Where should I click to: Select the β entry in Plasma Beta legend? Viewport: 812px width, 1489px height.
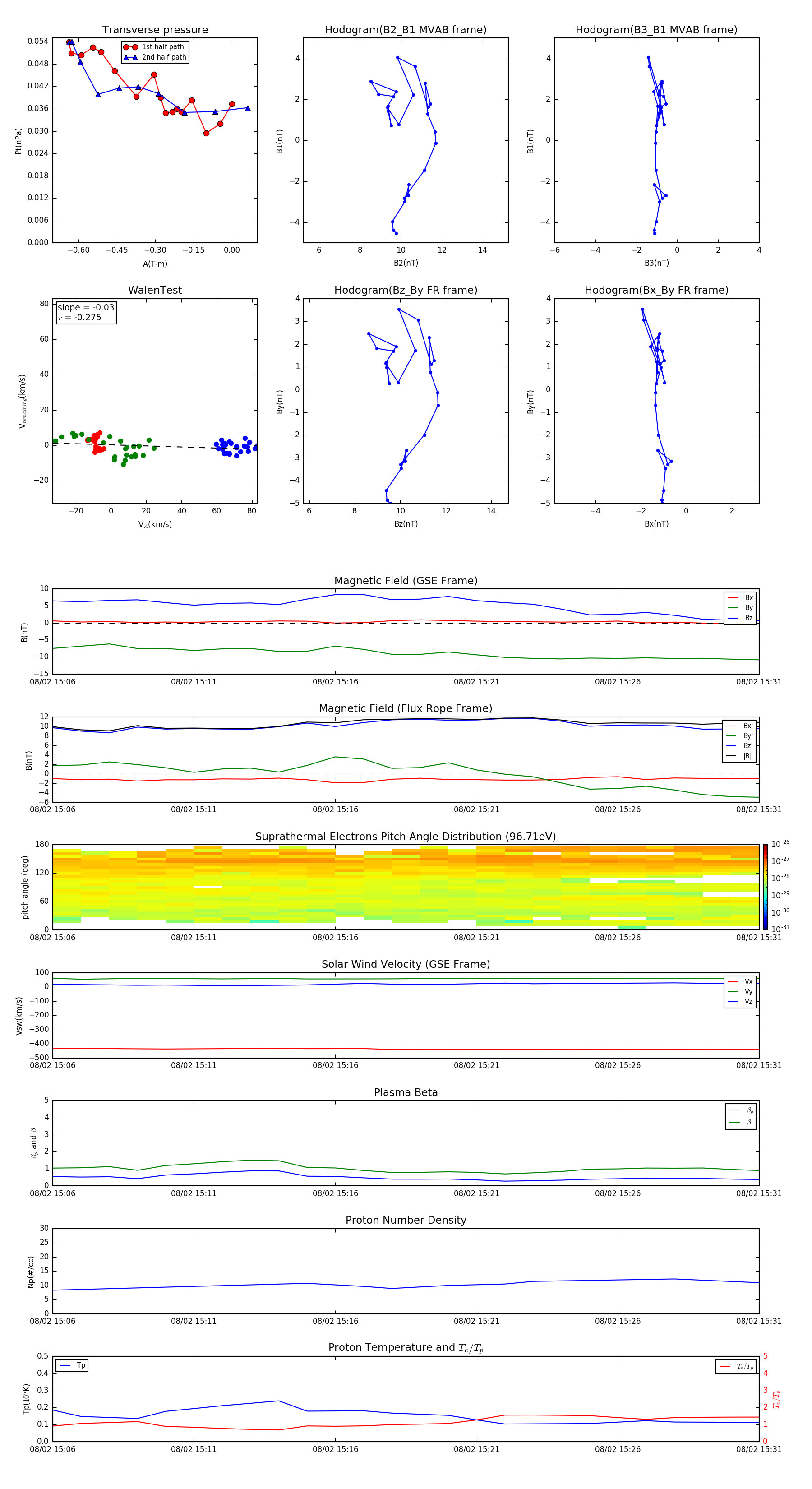pyautogui.click(x=741, y=1123)
